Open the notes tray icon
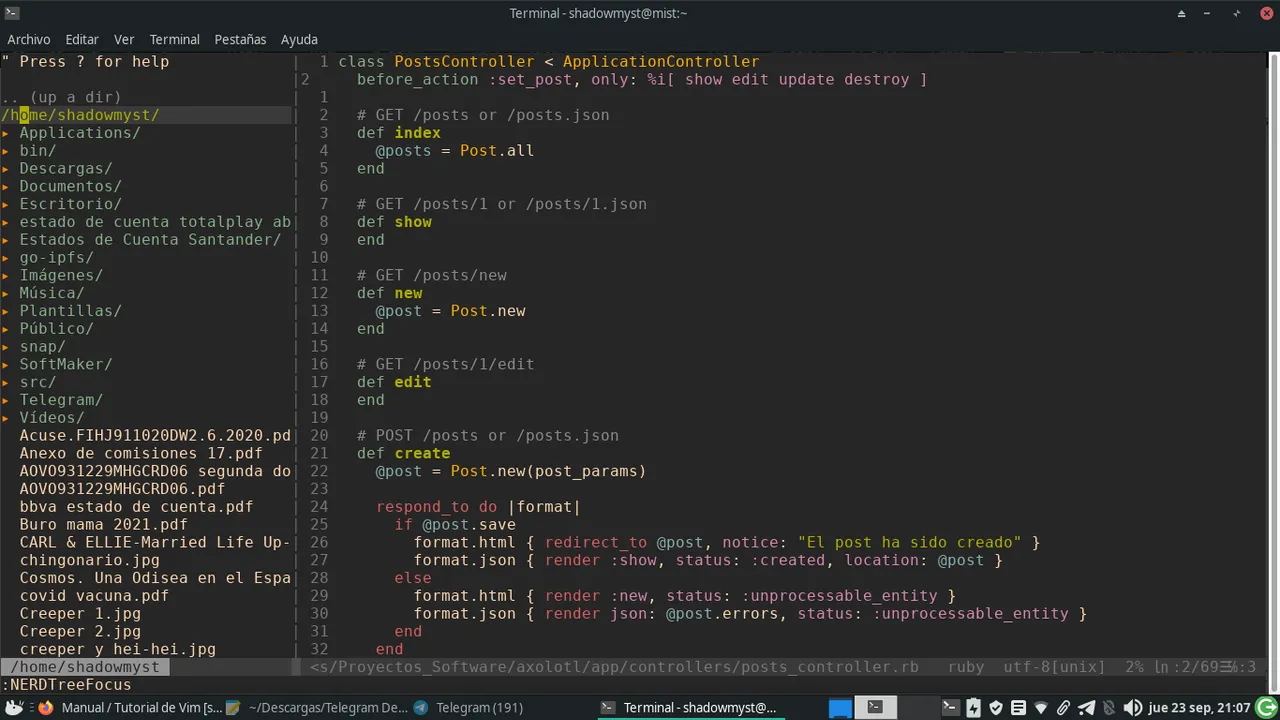Viewport: 1280px width, 720px height. (1018, 708)
